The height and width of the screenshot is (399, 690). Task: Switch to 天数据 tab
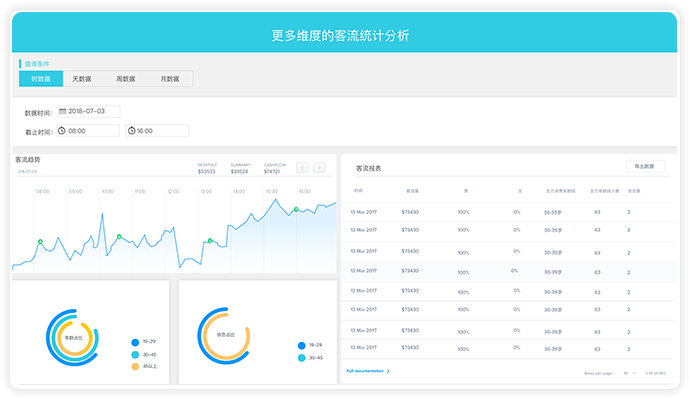(82, 79)
